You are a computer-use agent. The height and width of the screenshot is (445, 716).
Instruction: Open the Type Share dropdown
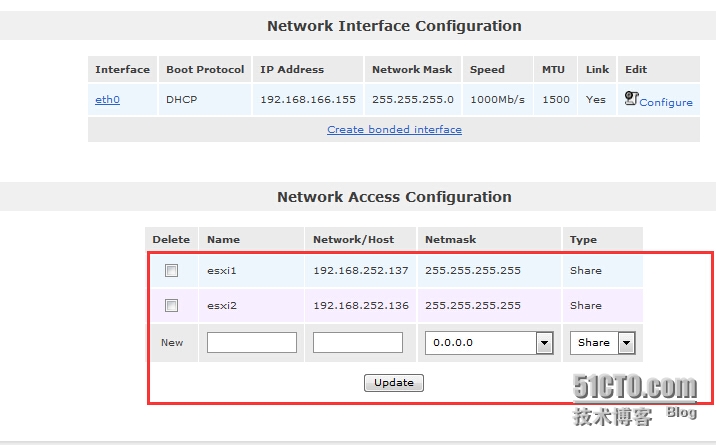click(602, 343)
